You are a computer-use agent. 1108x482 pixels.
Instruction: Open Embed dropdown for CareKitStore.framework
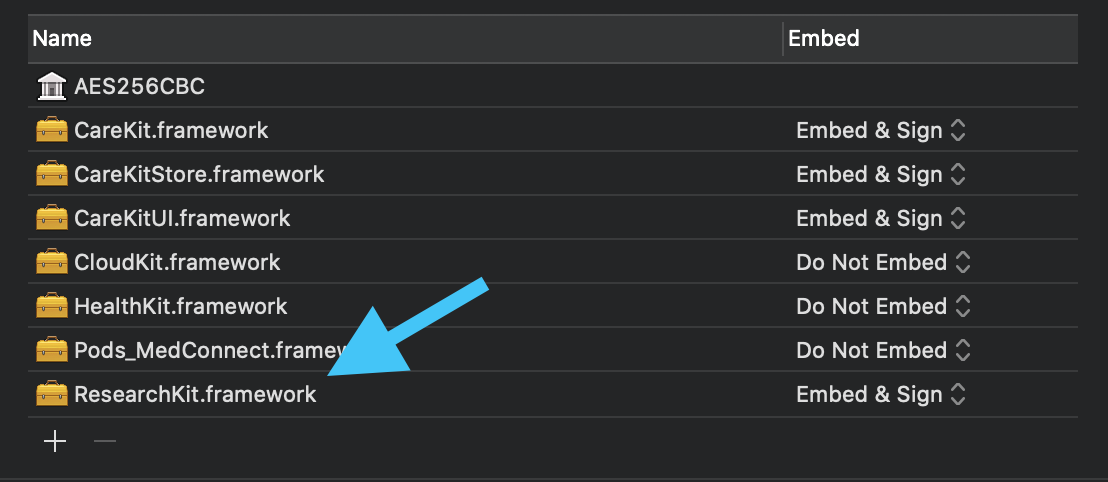pyautogui.click(x=880, y=175)
